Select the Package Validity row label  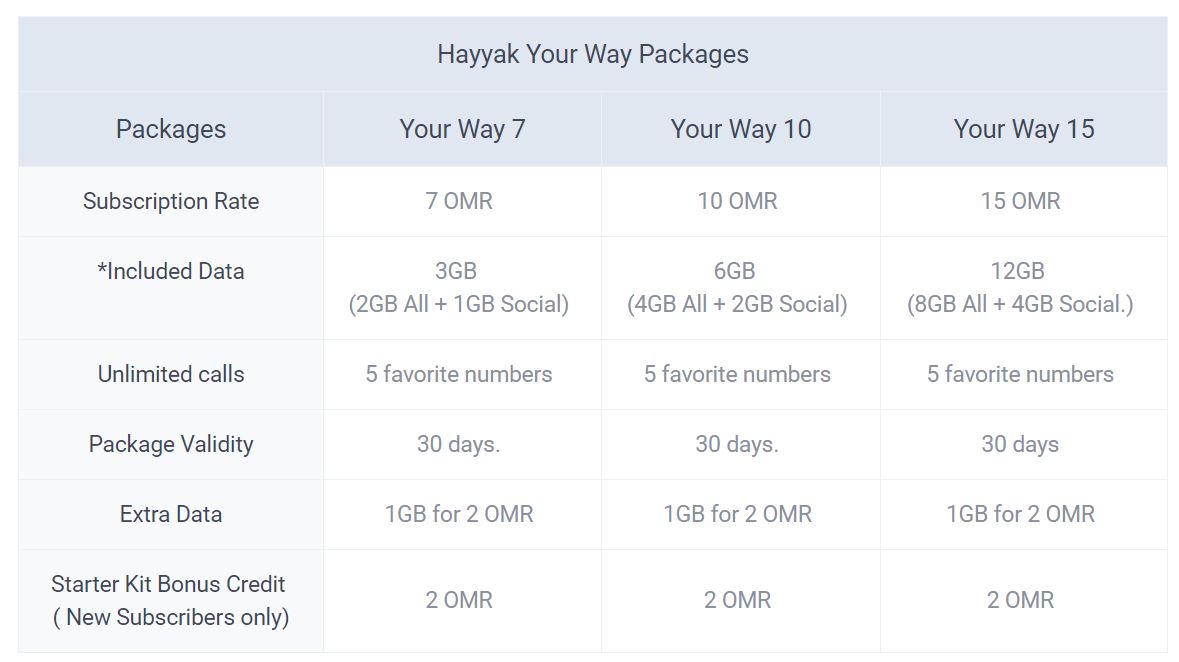[171, 444]
